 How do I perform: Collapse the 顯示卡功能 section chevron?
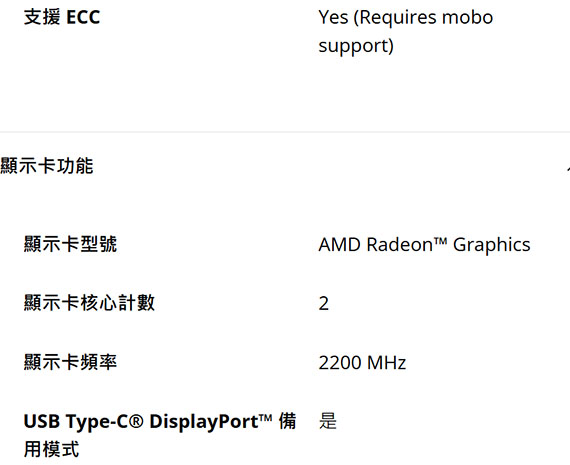click(567, 167)
